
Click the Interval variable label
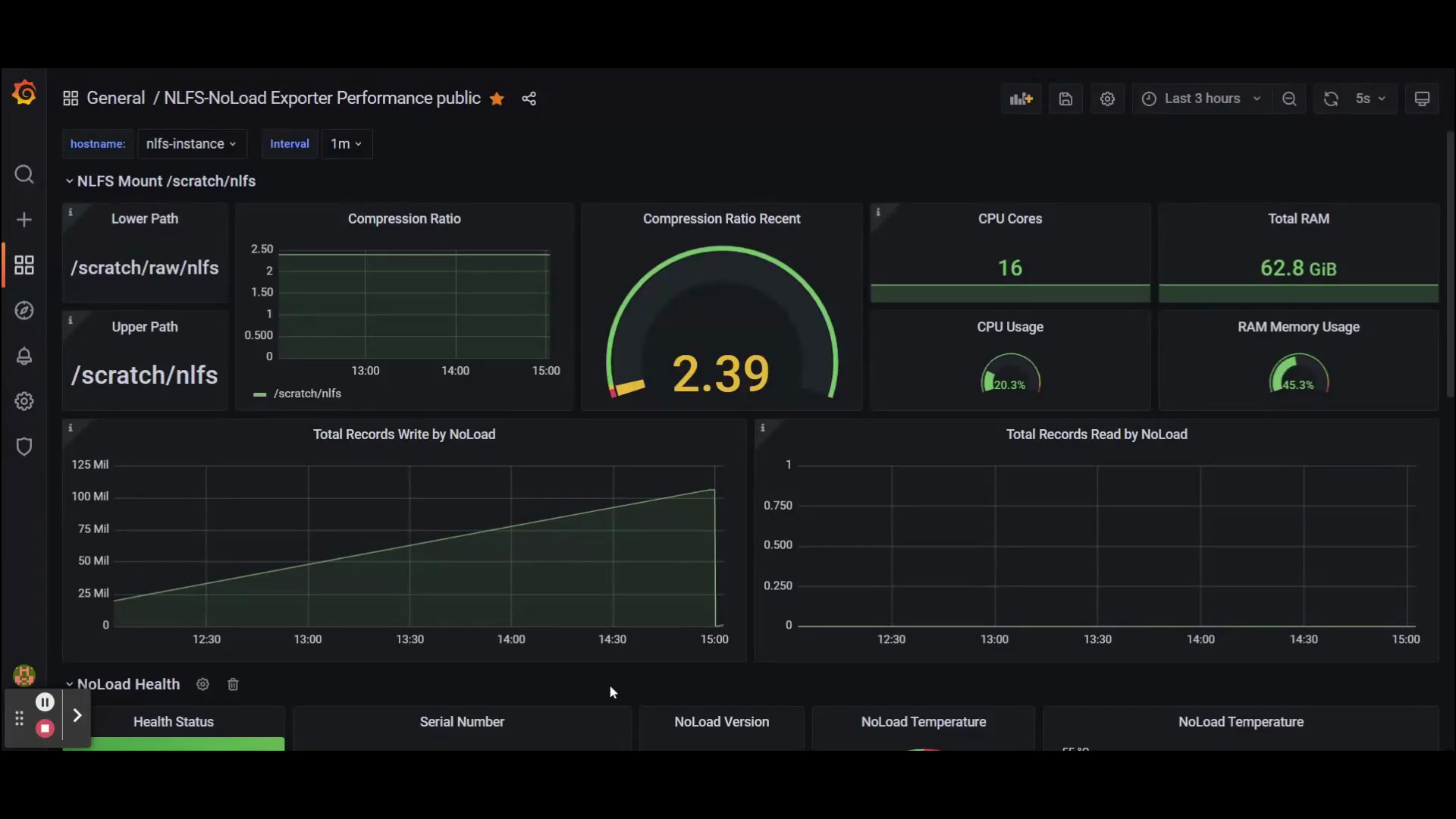pos(290,144)
